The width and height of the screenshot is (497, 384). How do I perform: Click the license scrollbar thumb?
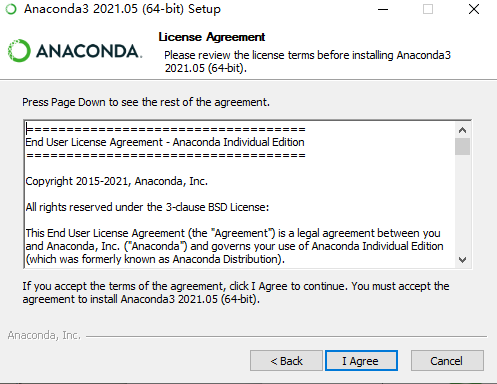coord(462,146)
